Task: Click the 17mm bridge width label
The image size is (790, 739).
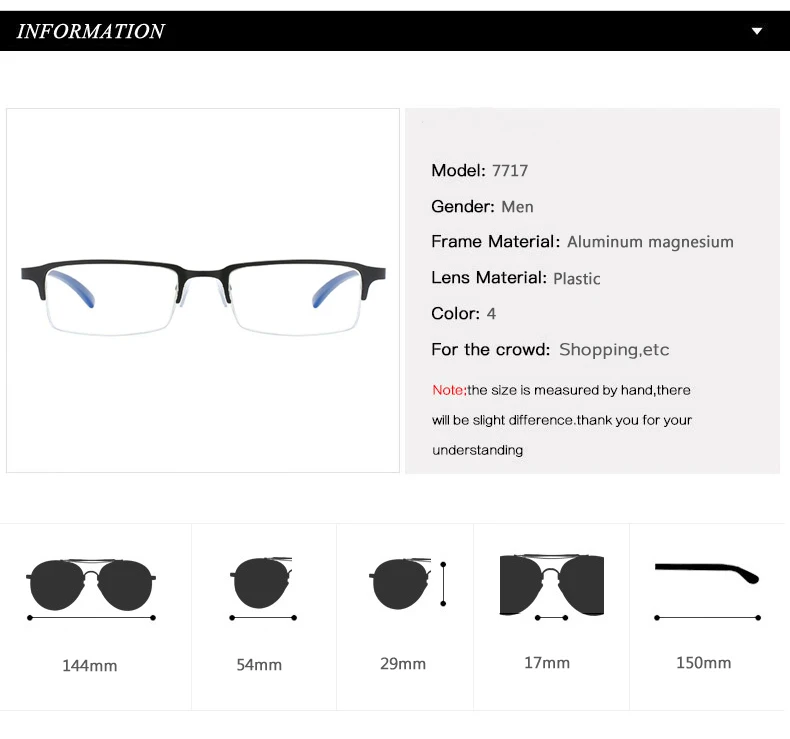Action: [547, 662]
